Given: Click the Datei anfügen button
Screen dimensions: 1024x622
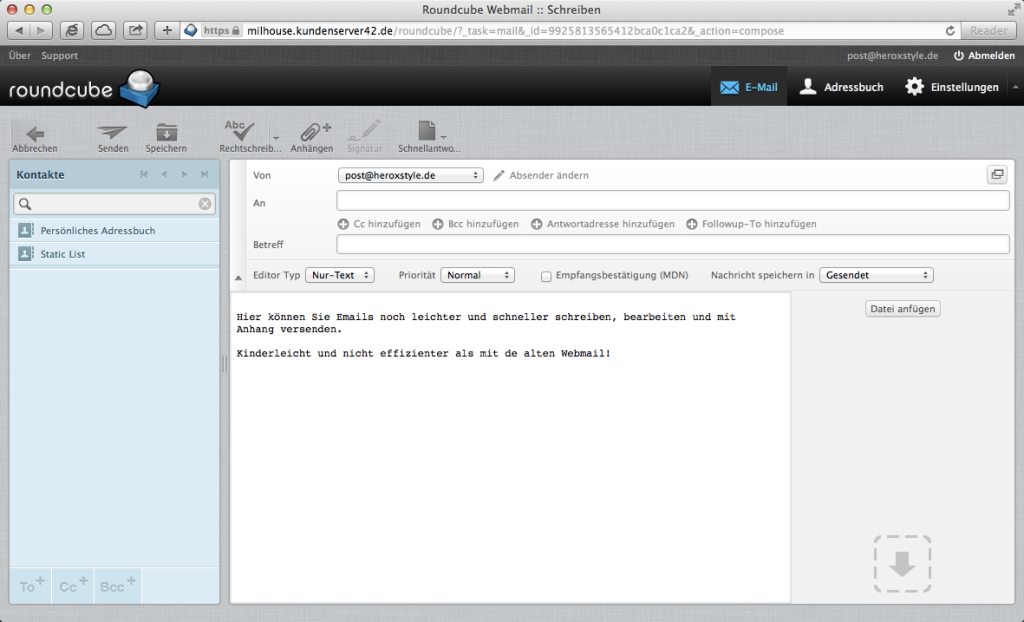Looking at the screenshot, I should point(902,309).
